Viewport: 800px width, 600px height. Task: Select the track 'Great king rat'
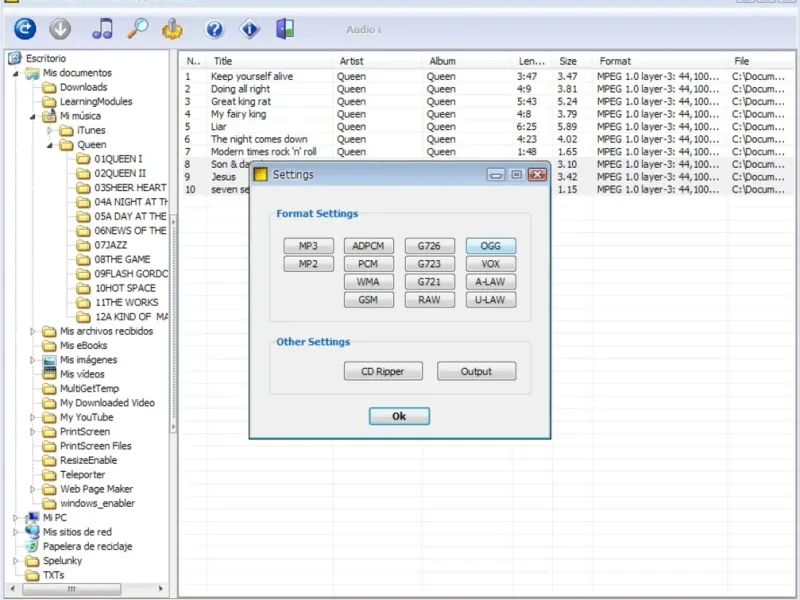pyautogui.click(x=240, y=102)
